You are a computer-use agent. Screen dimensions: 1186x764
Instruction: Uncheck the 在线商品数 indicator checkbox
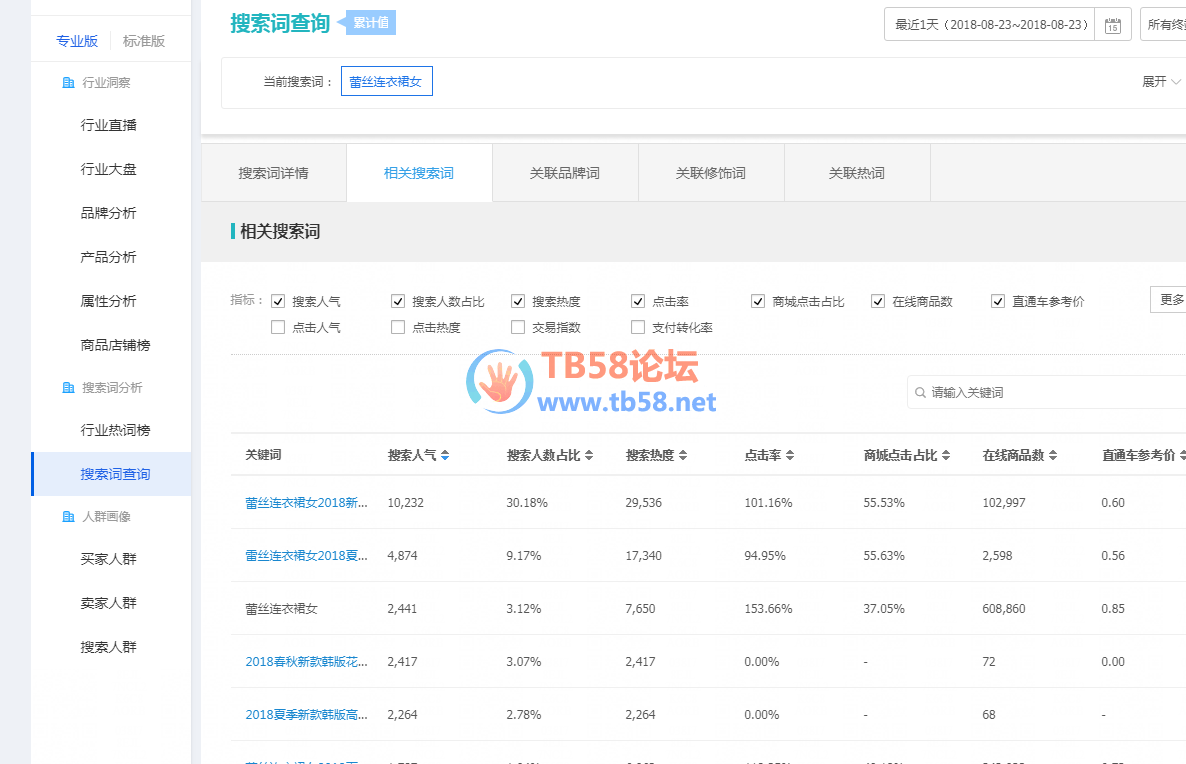(x=878, y=301)
